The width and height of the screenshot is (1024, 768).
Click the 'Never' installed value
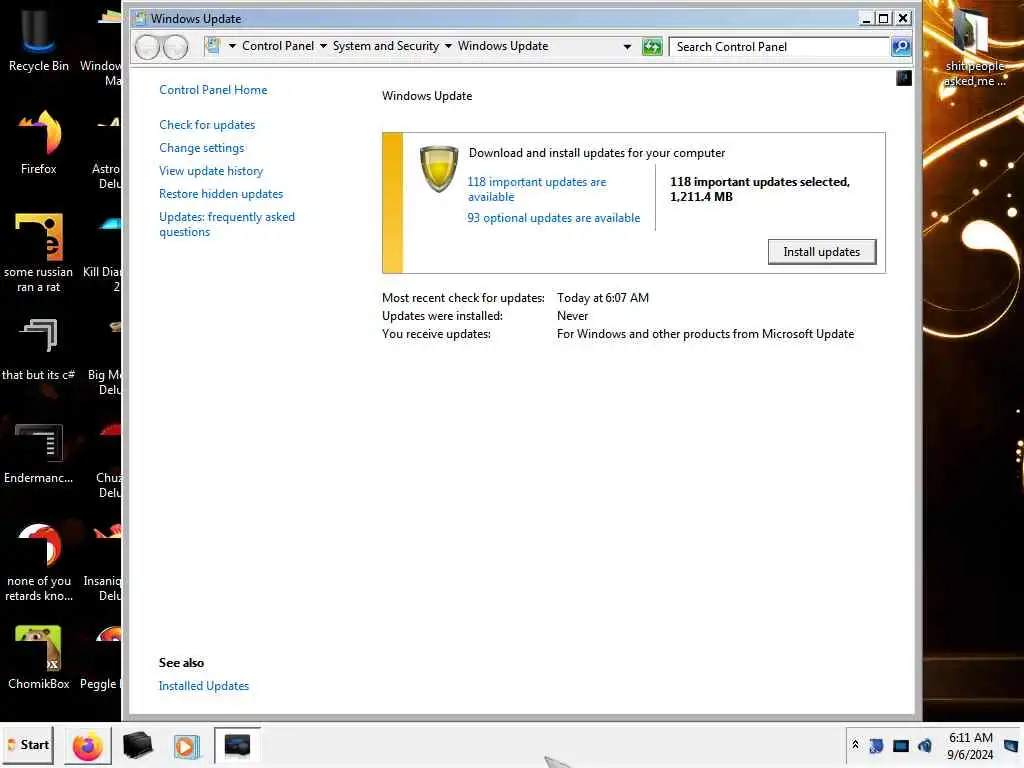click(x=572, y=316)
